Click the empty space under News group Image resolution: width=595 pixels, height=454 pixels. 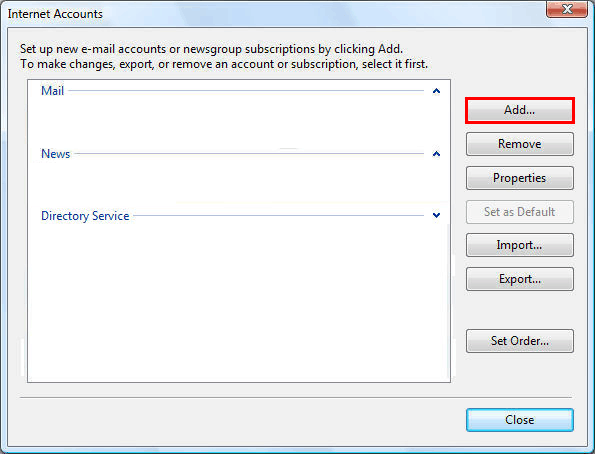239,183
